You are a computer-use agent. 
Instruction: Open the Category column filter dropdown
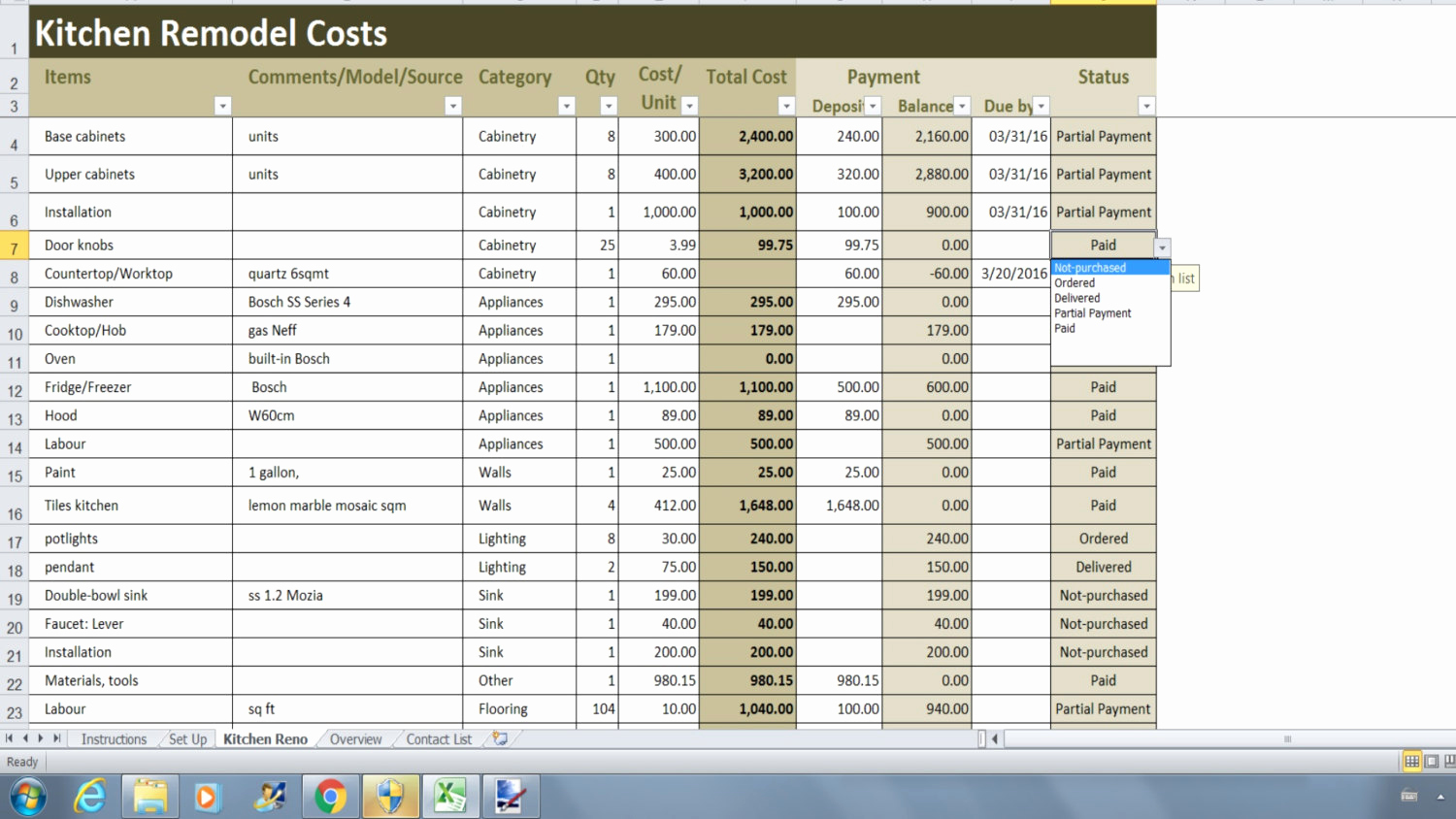567,106
